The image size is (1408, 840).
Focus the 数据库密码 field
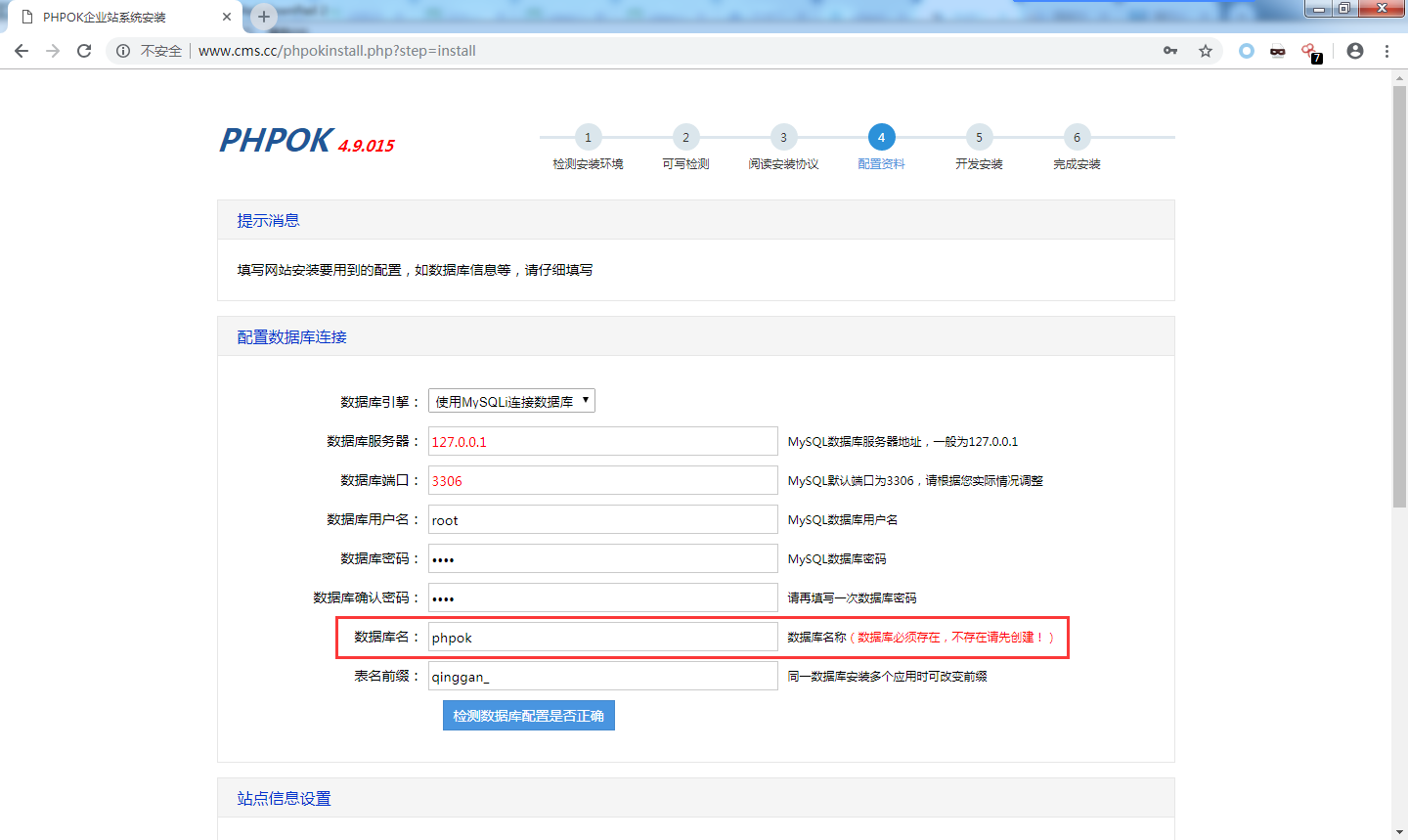(603, 558)
